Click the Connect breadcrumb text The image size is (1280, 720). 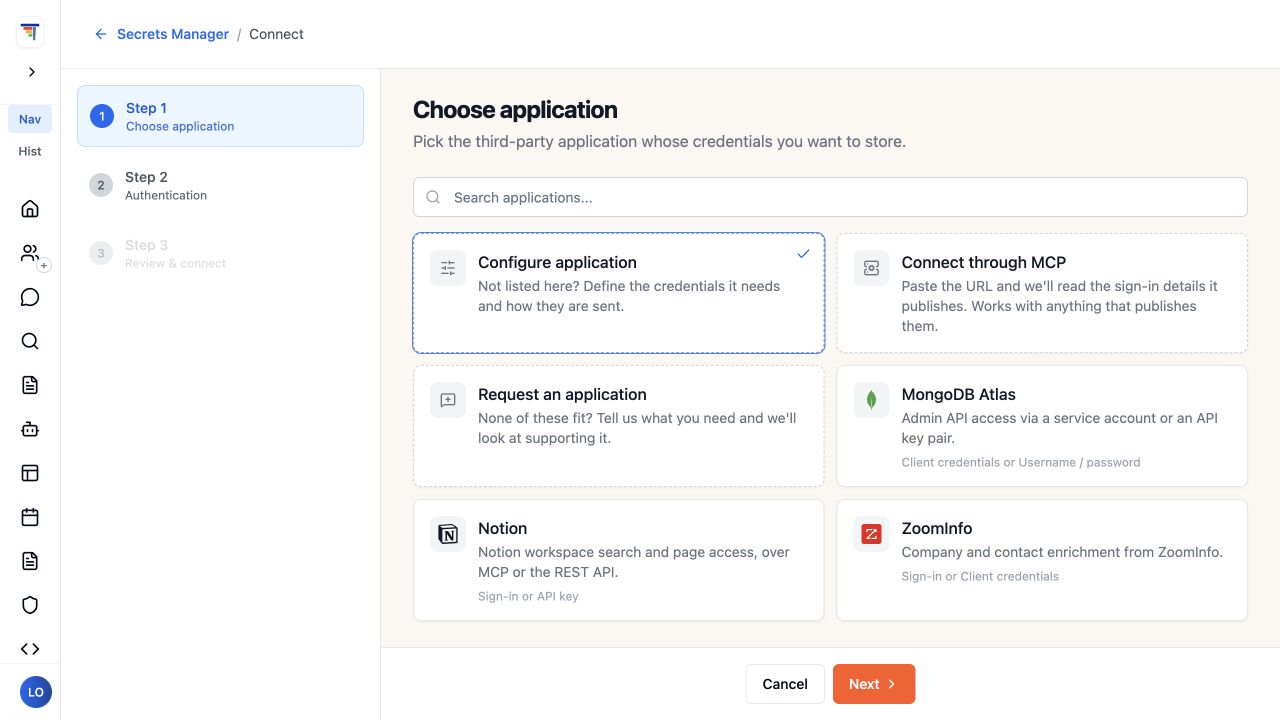[276, 34]
